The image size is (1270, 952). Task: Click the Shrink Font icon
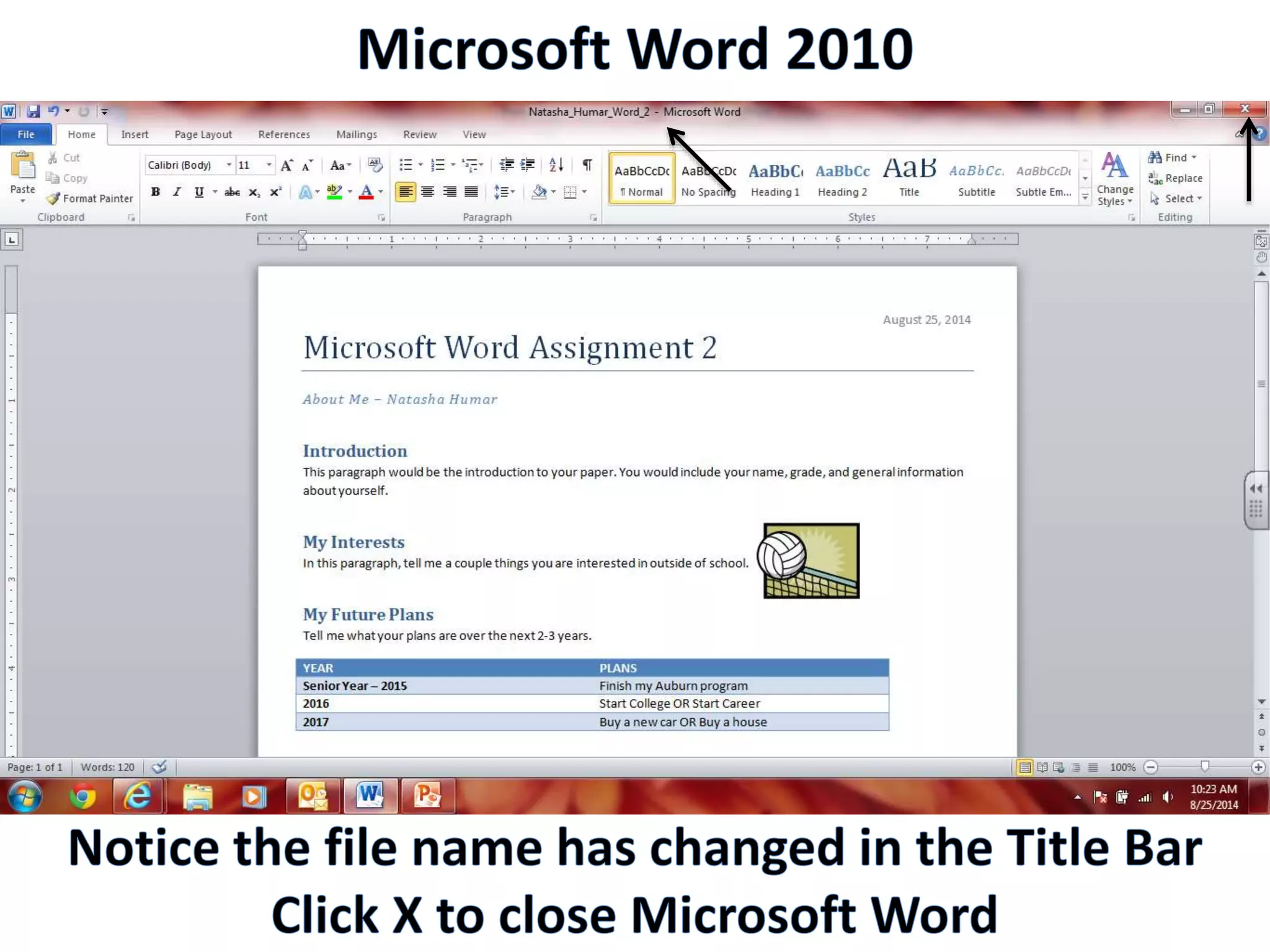click(x=308, y=165)
